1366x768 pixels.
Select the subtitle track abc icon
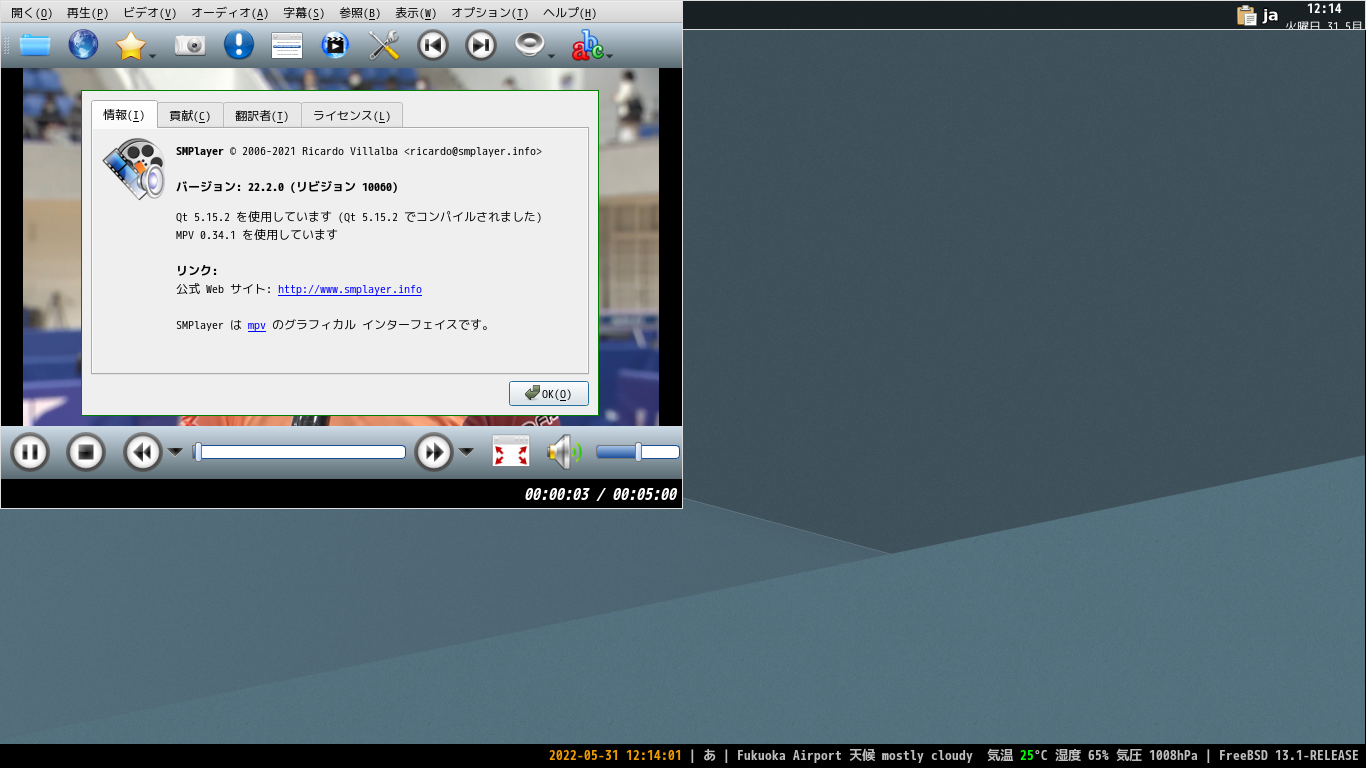(x=588, y=45)
